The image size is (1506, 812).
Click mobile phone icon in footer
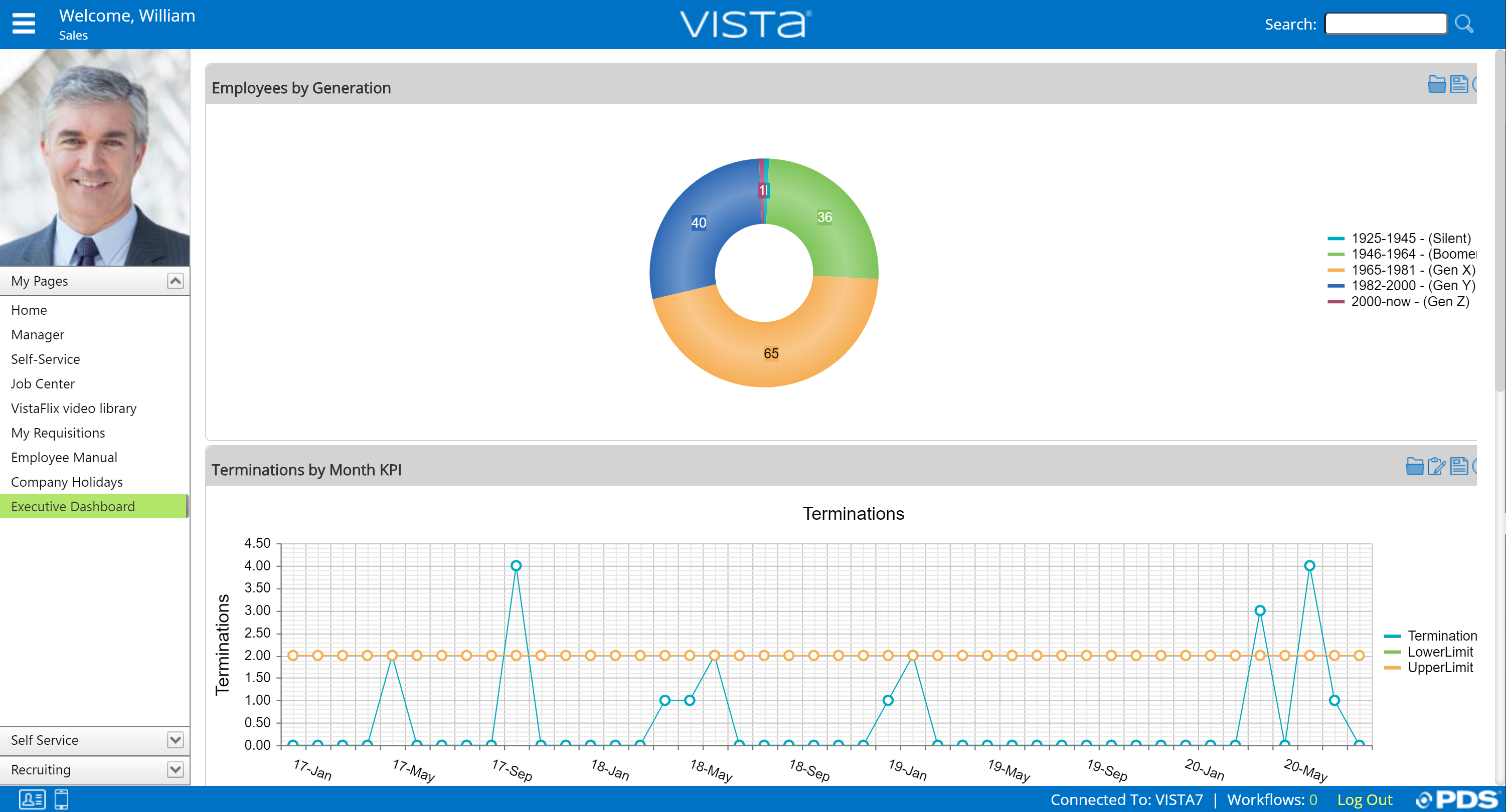[61, 798]
